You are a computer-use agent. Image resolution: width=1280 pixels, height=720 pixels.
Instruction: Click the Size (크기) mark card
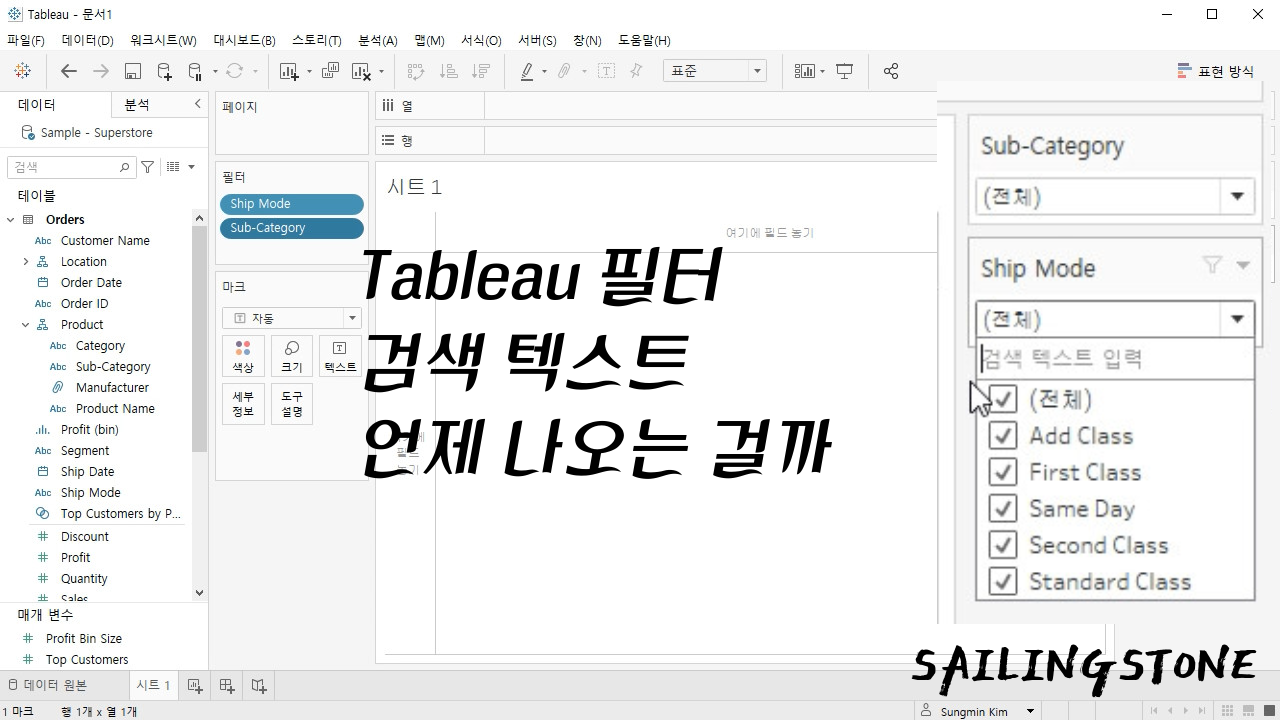coord(292,356)
